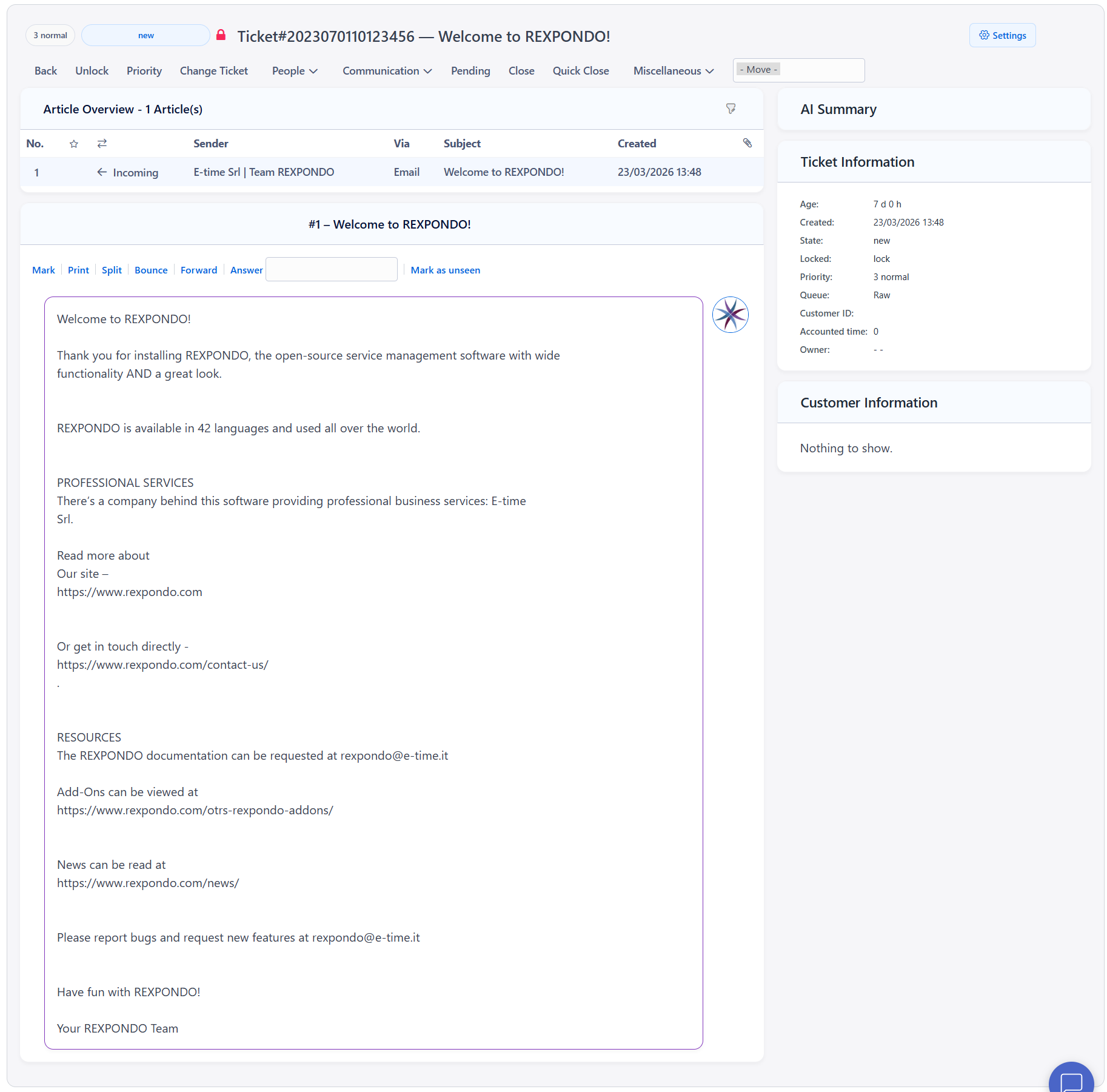
Task: Select sender 'E-time Srl | Team REXPONDO' cell
Action: (x=264, y=172)
